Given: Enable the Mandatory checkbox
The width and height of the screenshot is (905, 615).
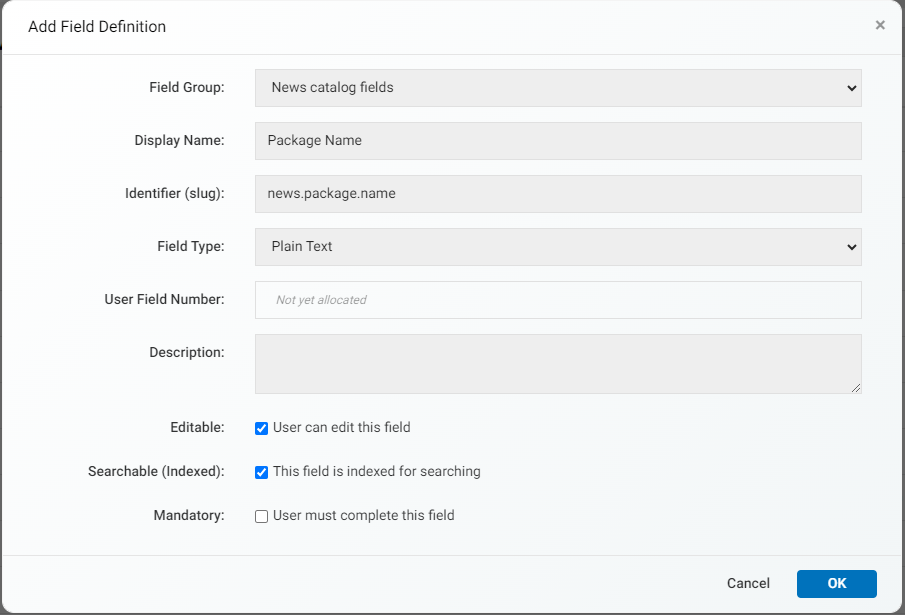Looking at the screenshot, I should point(261,516).
